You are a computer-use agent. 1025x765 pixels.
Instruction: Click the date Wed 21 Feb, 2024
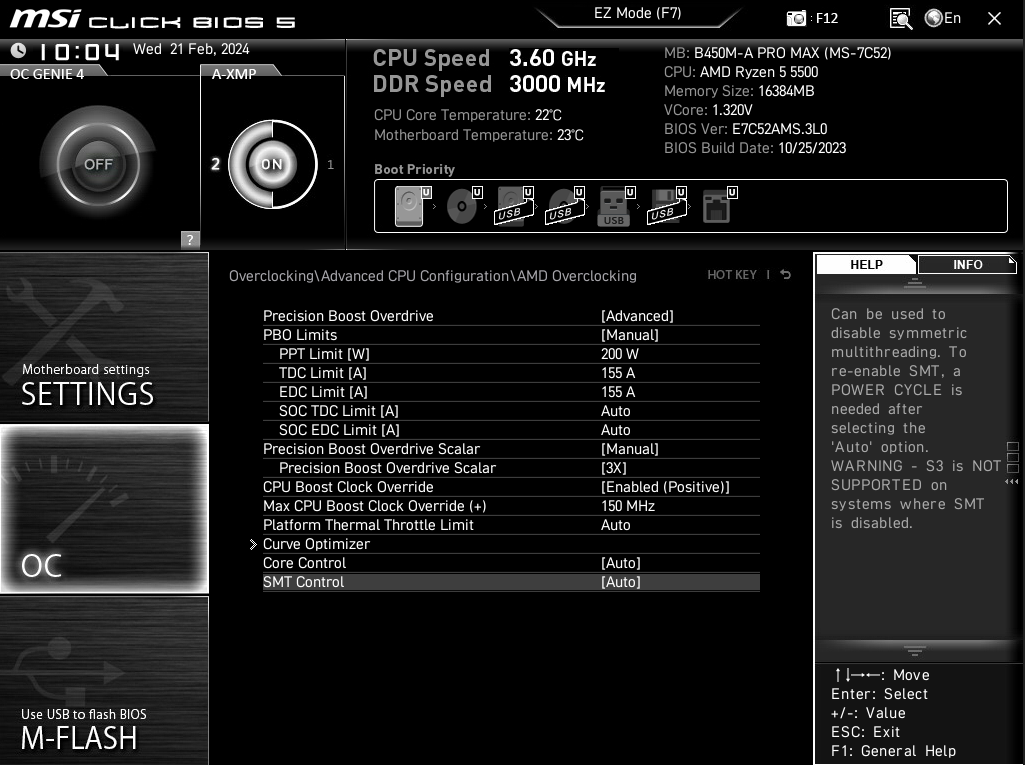[x=191, y=49]
